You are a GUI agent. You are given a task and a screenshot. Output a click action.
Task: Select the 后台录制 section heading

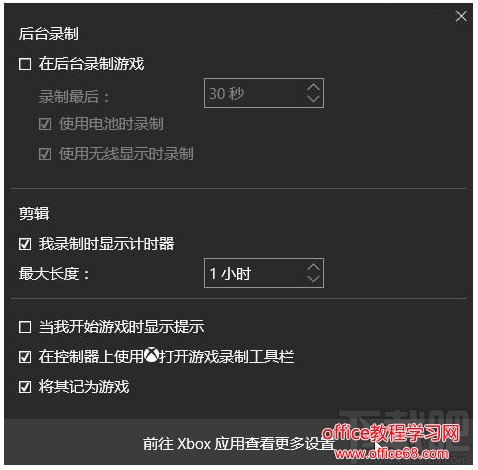49,34
